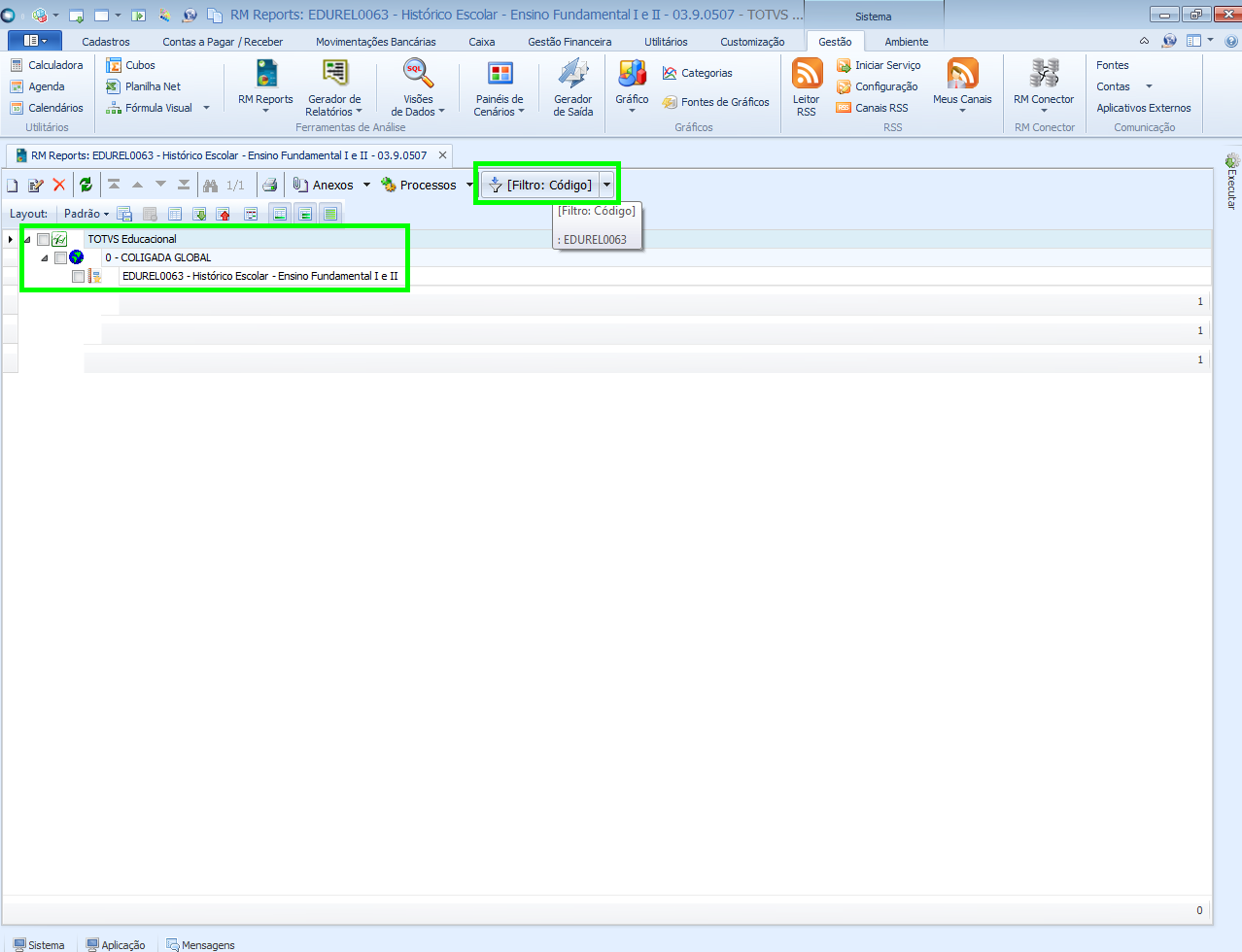Open RSS Configuração
1242x952 pixels.
tap(877, 86)
